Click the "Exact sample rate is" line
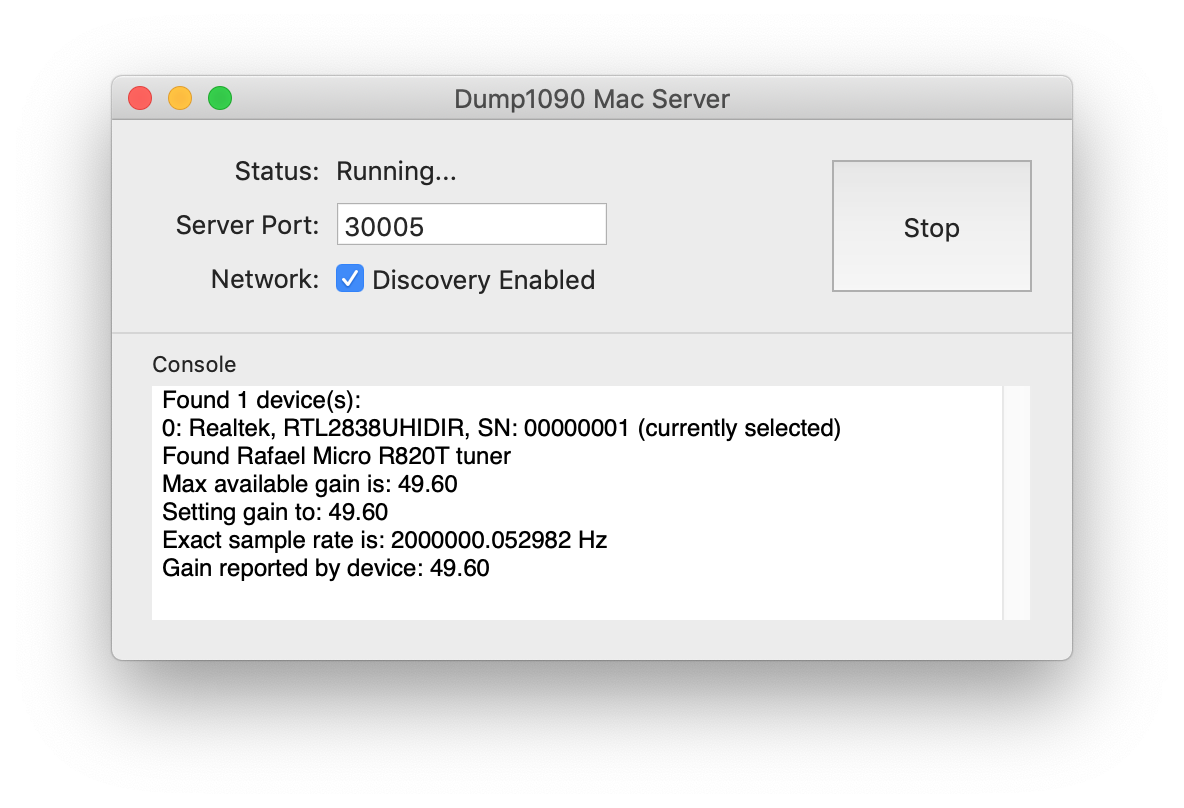Screen dimensions: 1184x808 [384, 541]
